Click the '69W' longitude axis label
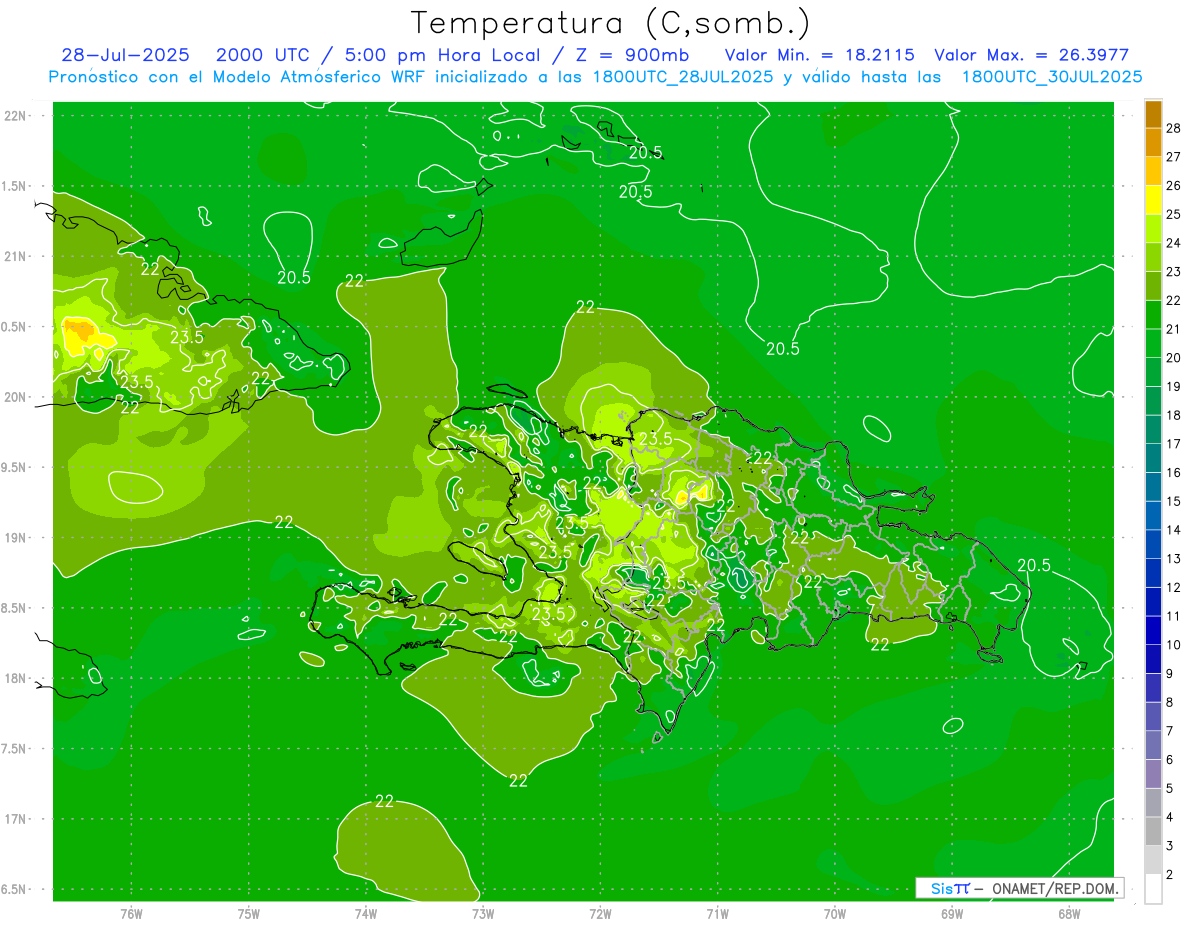The width and height of the screenshot is (1200, 927). point(952,912)
